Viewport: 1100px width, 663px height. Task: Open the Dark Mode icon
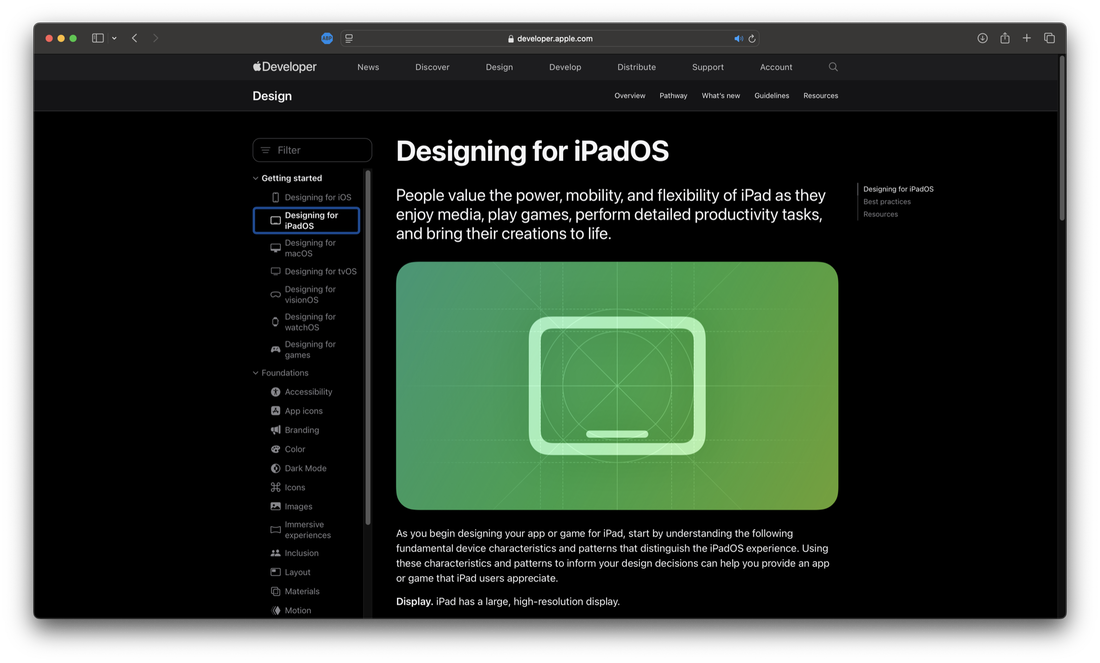[275, 468]
